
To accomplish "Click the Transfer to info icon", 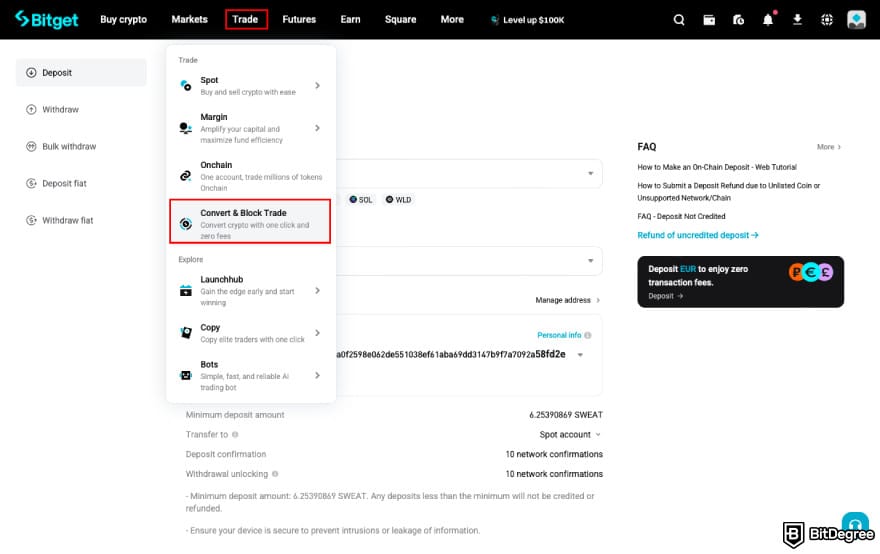I will [235, 434].
